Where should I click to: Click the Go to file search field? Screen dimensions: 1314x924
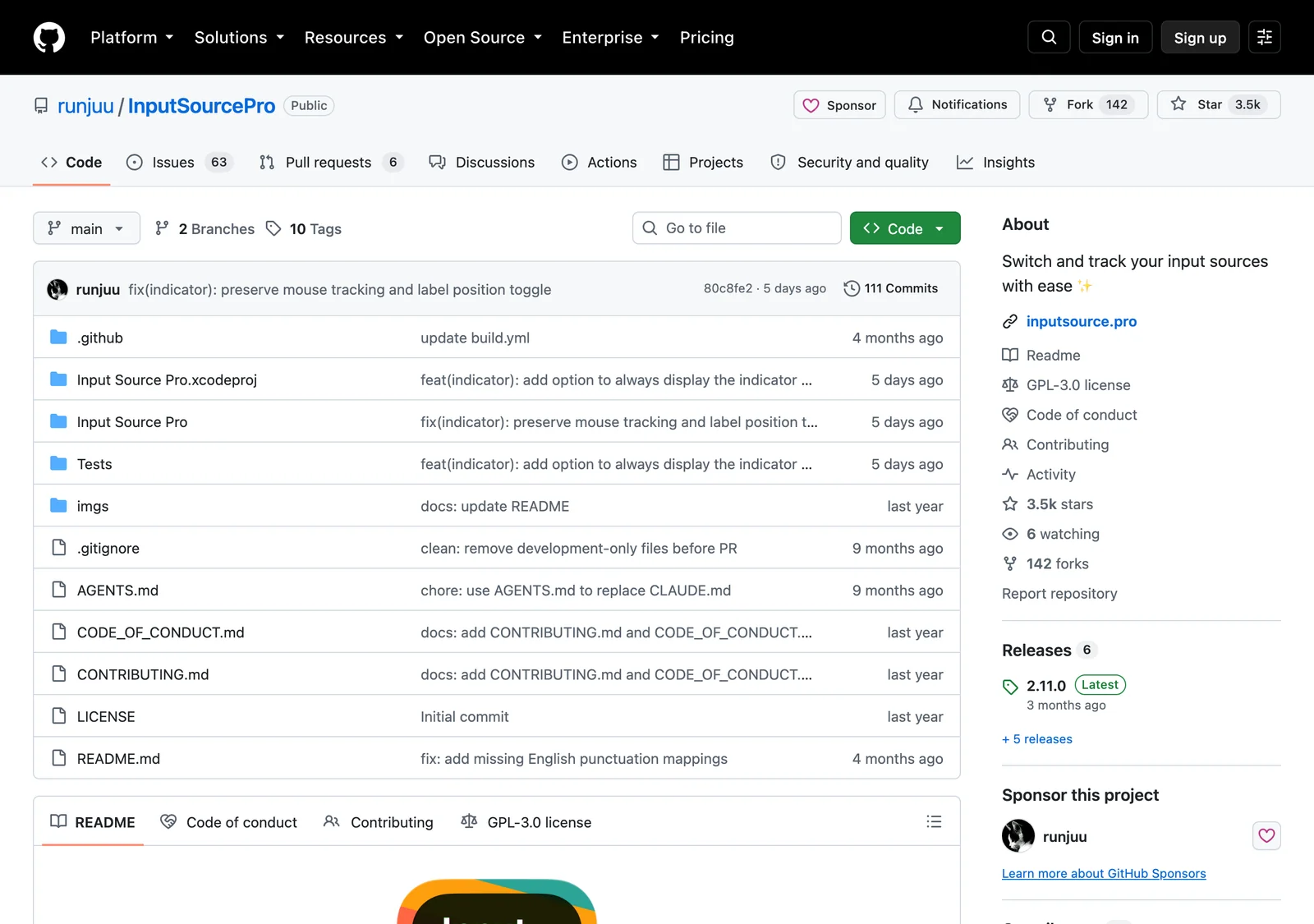(x=737, y=228)
